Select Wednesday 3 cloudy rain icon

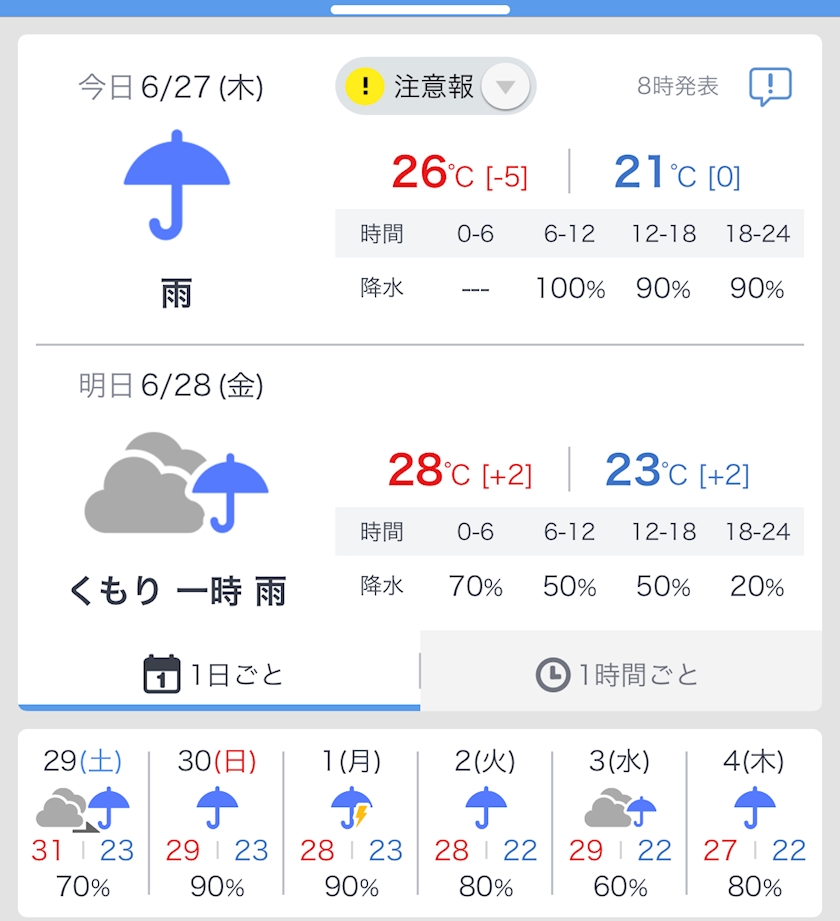pos(620,807)
